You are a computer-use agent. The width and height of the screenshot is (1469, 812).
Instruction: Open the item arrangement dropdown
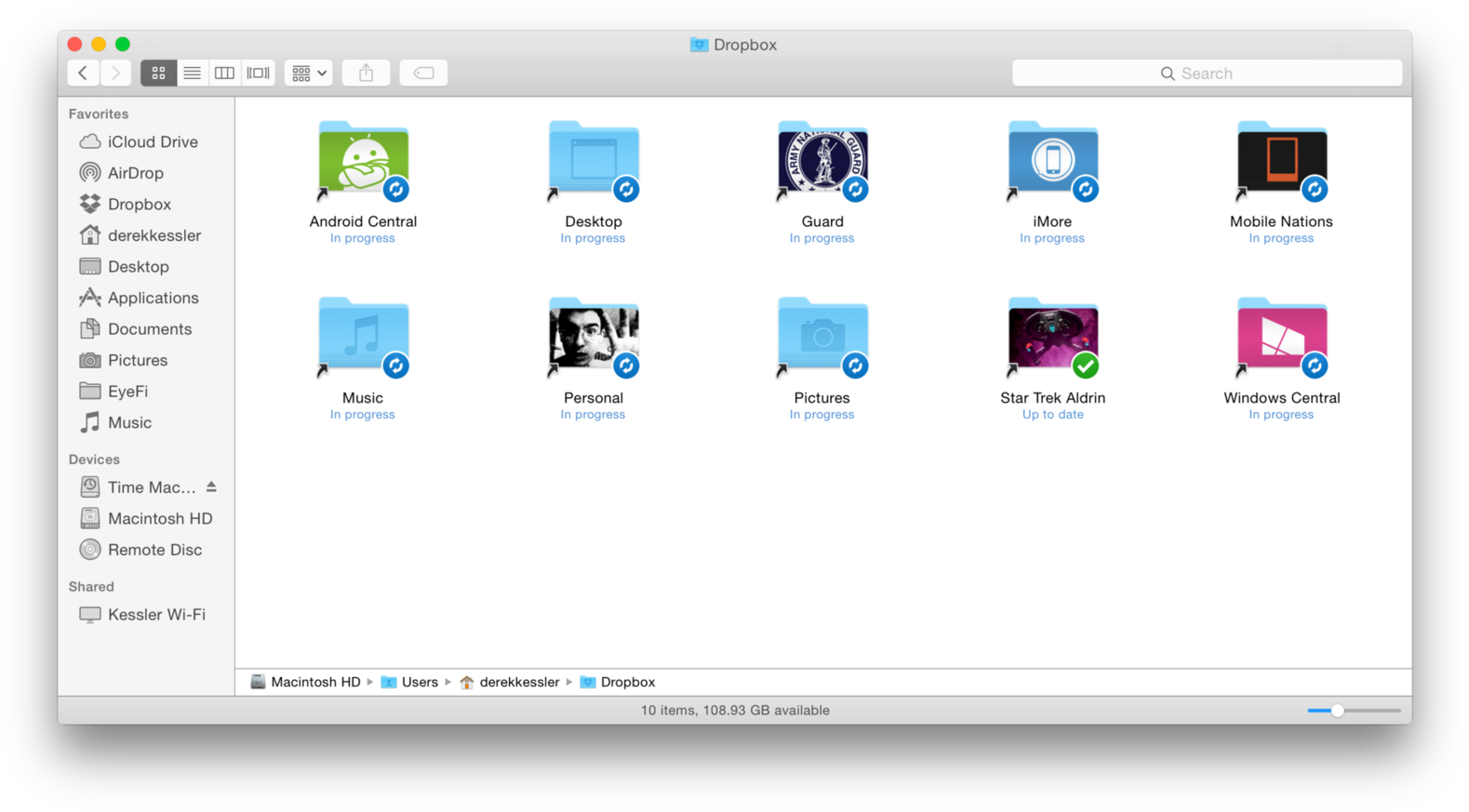[309, 73]
